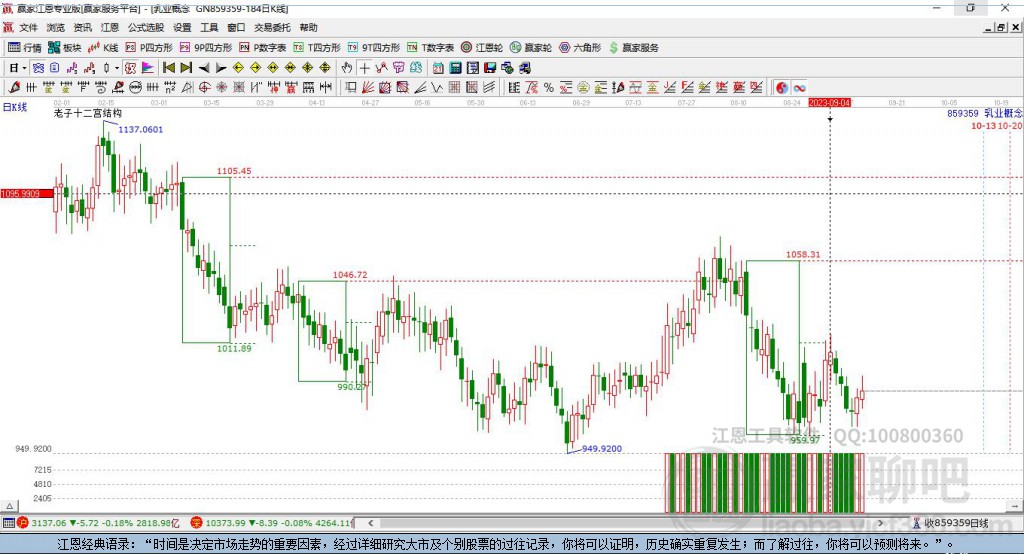Select the hand pan tool
Viewport: 1024px width, 554px height.
pyautogui.click(x=347, y=68)
